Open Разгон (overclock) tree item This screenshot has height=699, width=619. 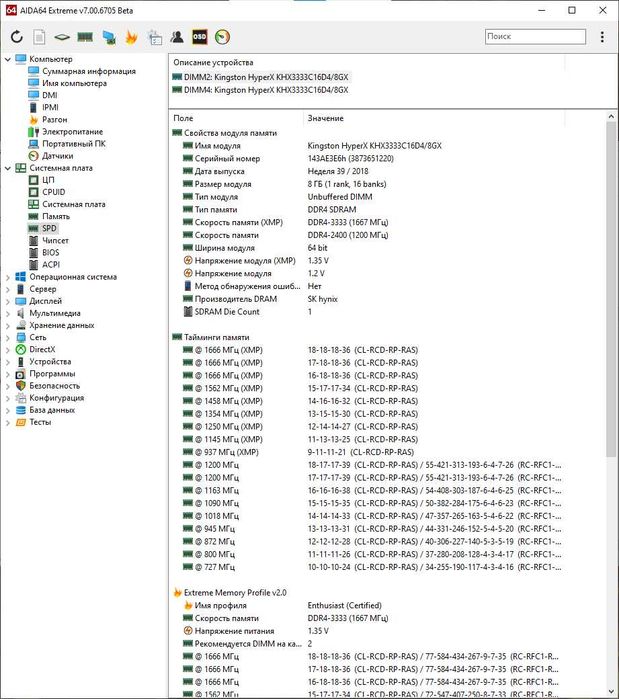coord(54,119)
